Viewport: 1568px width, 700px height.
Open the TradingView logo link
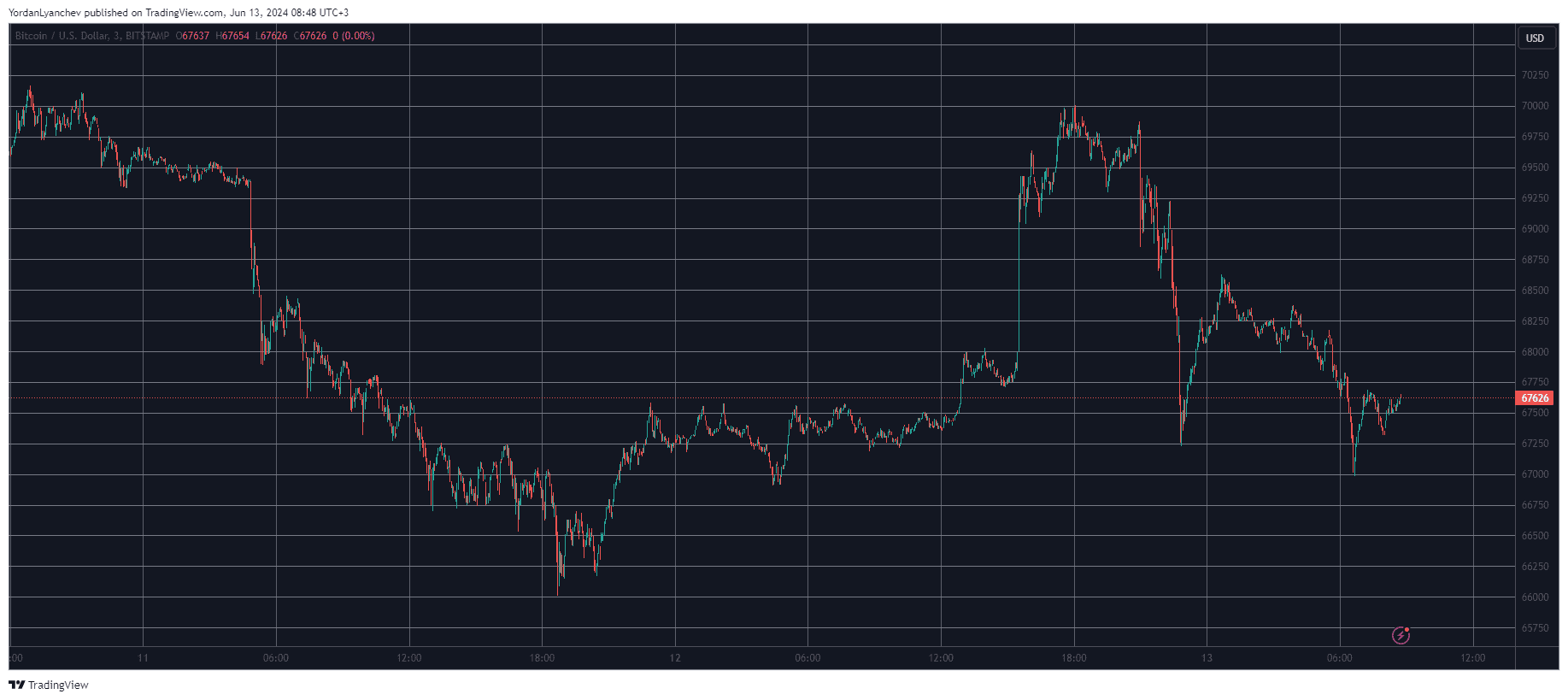(49, 685)
